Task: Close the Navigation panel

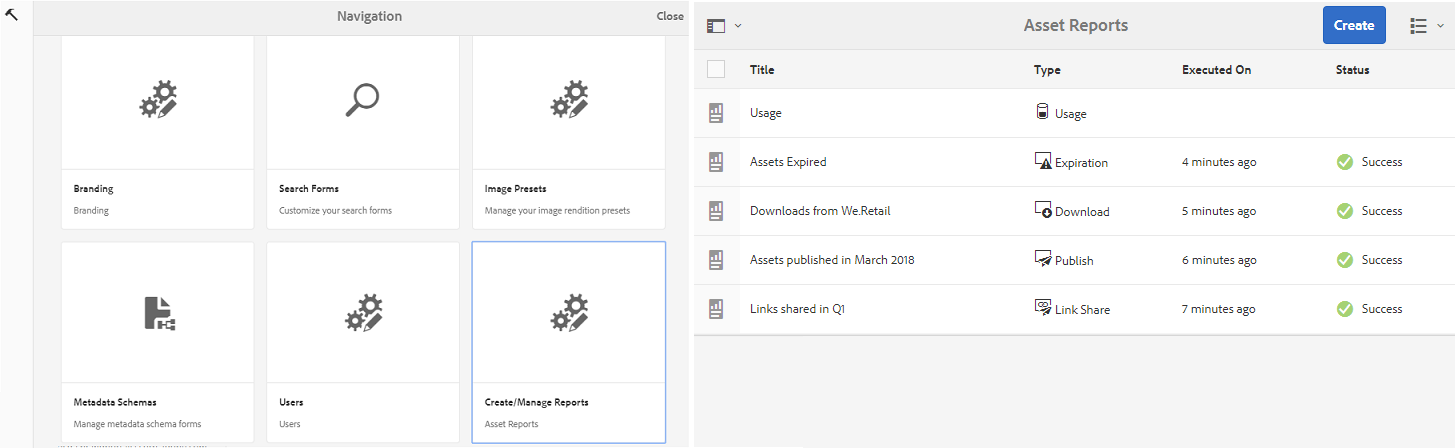Action: coord(670,16)
